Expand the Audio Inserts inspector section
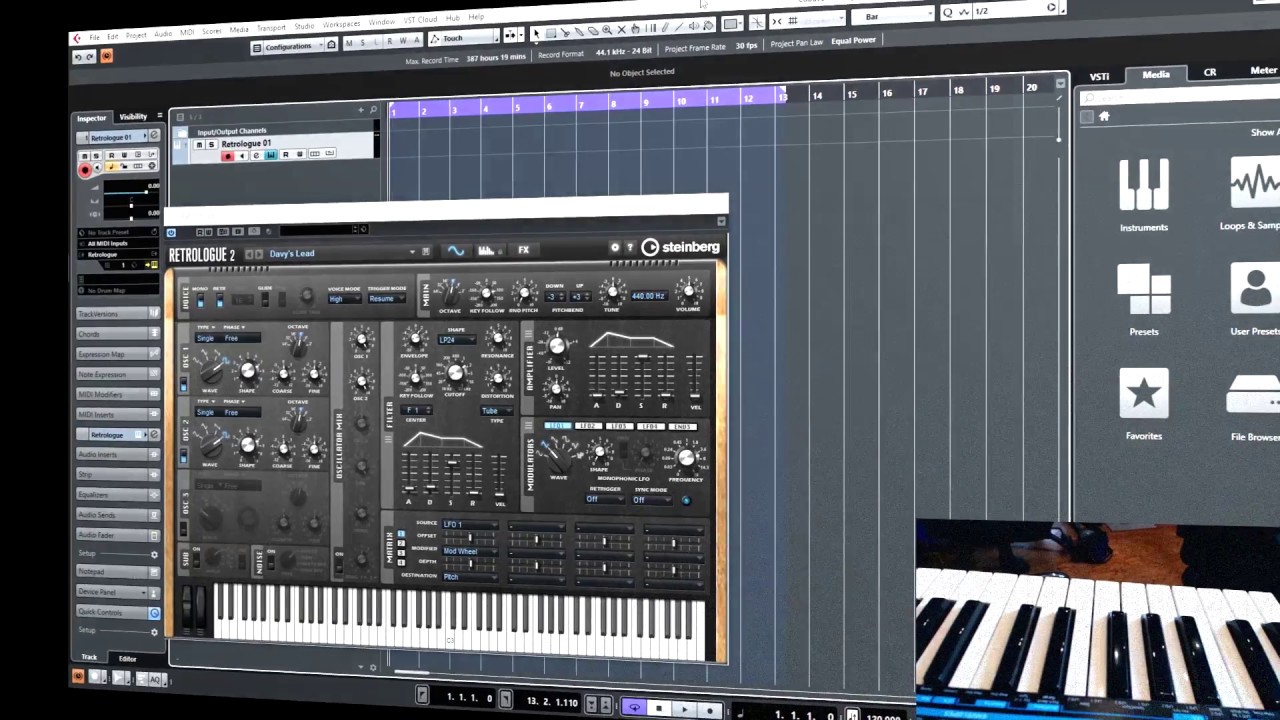Image resolution: width=1280 pixels, height=720 pixels. coord(118,454)
